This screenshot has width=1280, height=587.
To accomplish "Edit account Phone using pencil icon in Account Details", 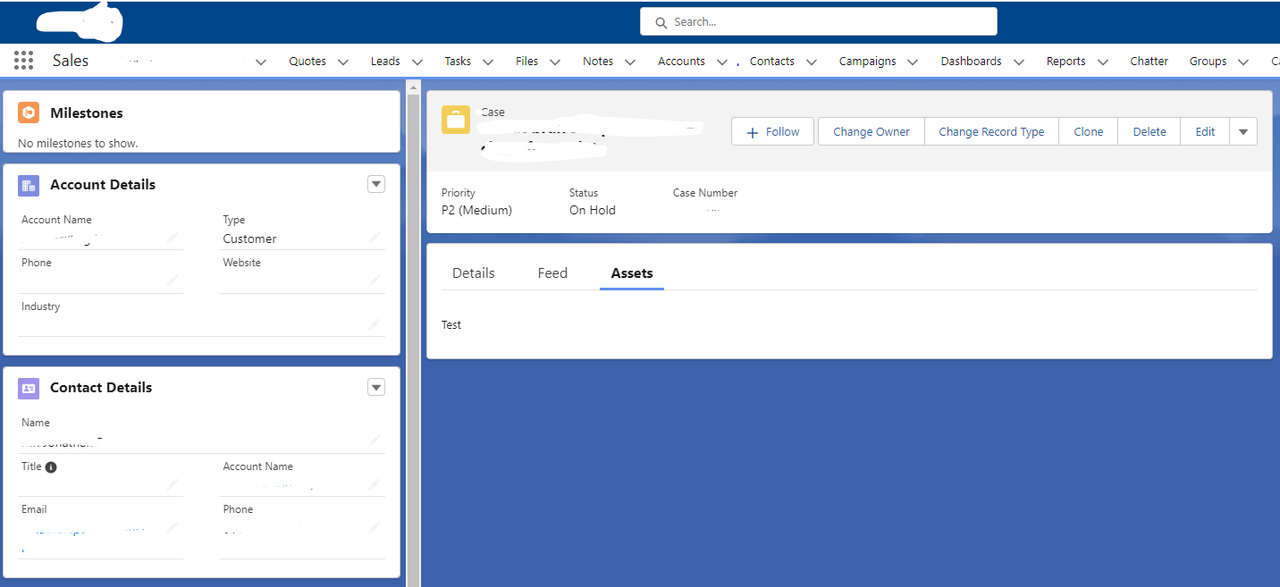I will [x=173, y=280].
